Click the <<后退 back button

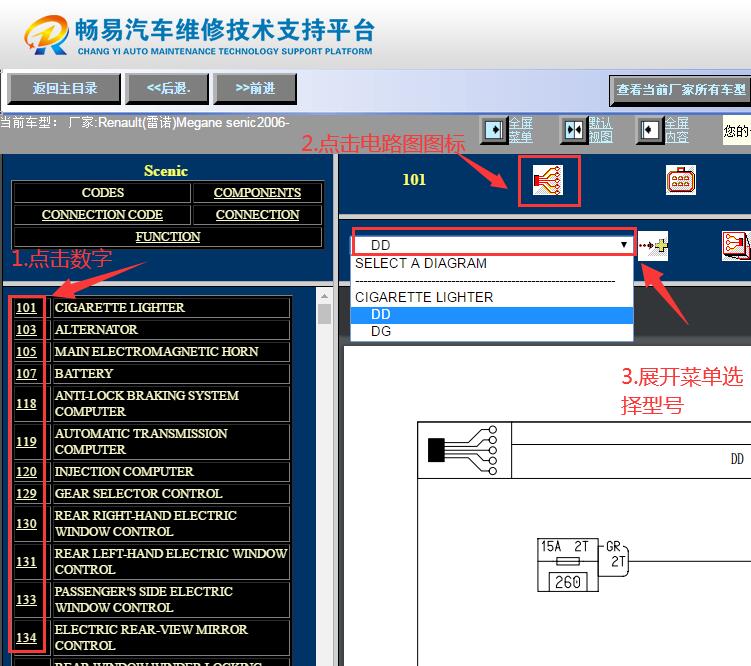[167, 89]
